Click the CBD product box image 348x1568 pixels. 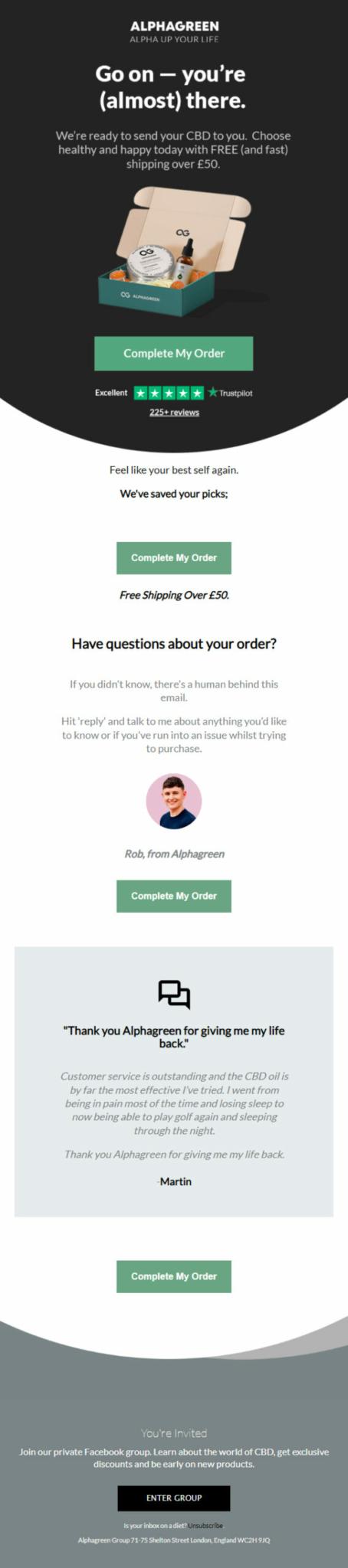174,250
